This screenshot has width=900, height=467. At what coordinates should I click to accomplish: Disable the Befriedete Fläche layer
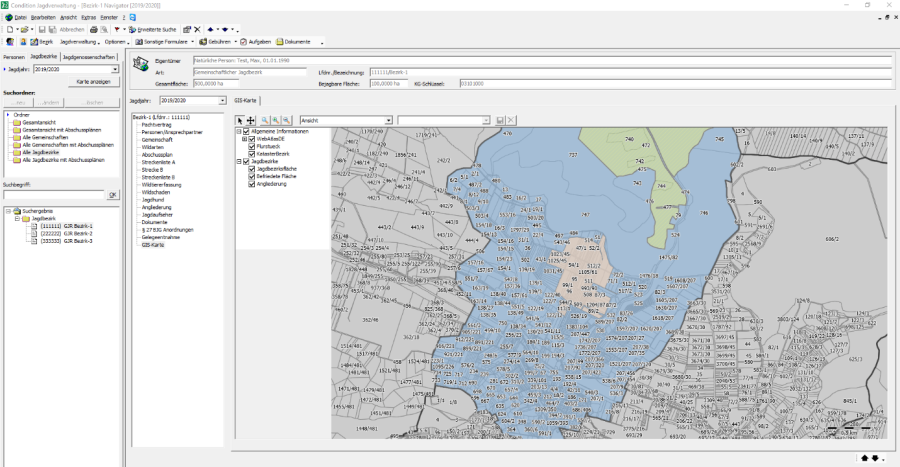point(252,176)
